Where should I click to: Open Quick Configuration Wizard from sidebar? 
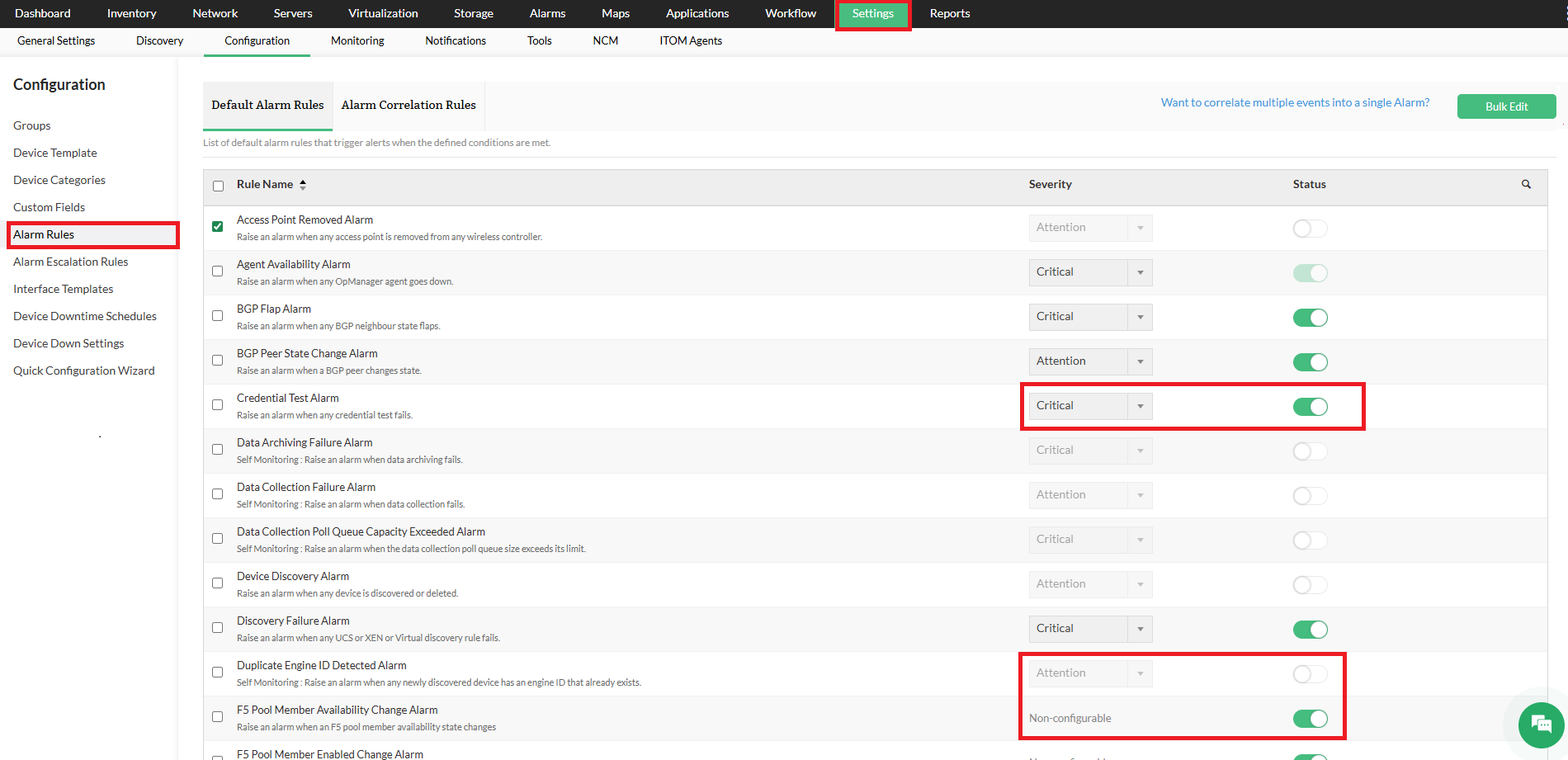83,370
